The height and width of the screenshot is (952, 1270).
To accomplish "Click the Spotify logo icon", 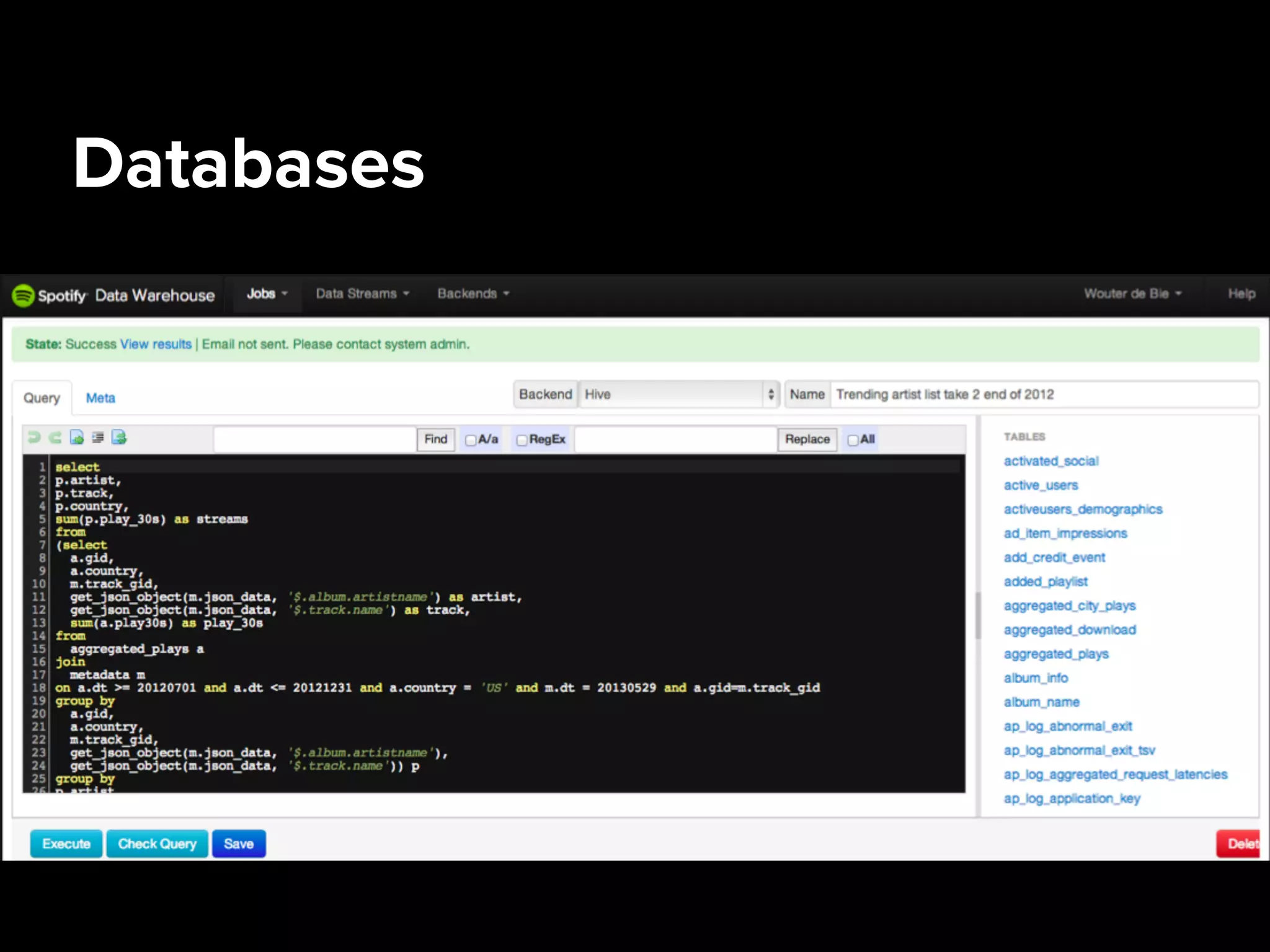I will [x=24, y=296].
